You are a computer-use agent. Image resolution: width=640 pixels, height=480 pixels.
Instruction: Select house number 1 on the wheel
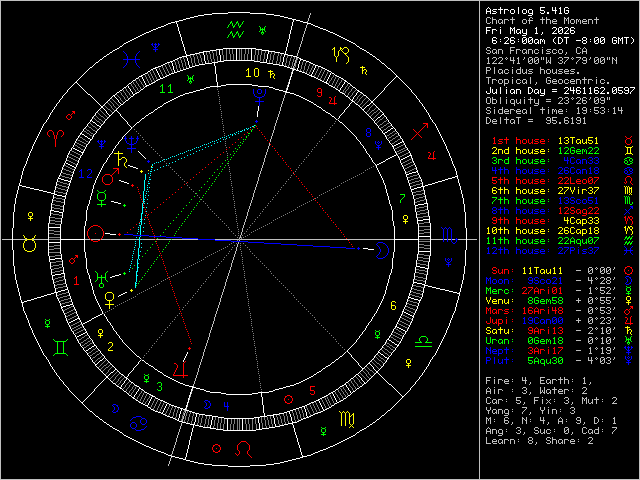76,280
